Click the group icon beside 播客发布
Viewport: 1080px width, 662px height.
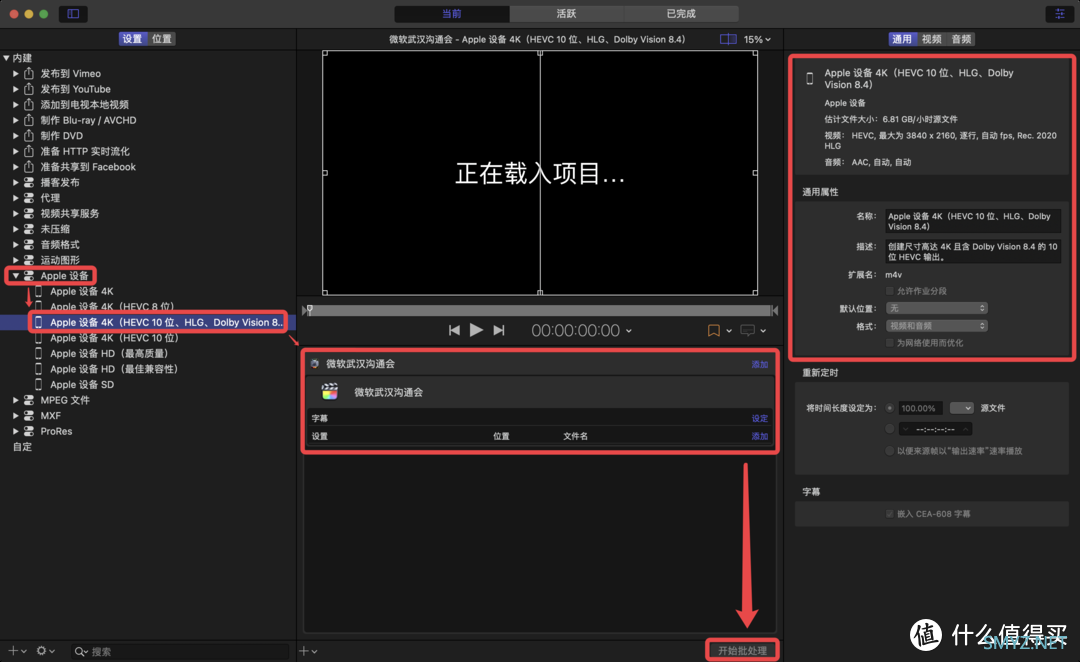coord(29,183)
